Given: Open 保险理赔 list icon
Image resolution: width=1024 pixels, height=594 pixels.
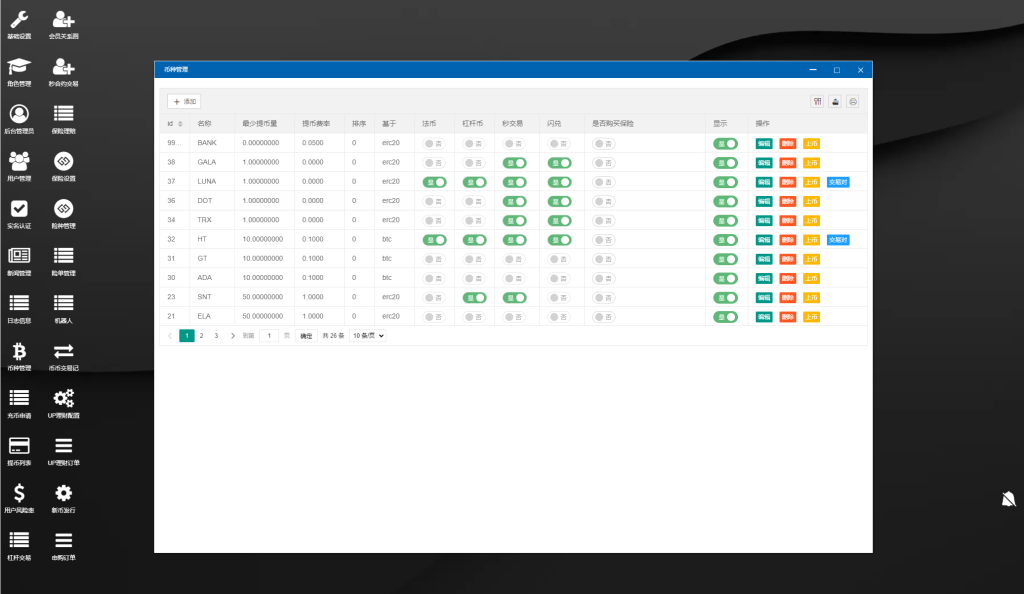Looking at the screenshot, I should pyautogui.click(x=63, y=114).
